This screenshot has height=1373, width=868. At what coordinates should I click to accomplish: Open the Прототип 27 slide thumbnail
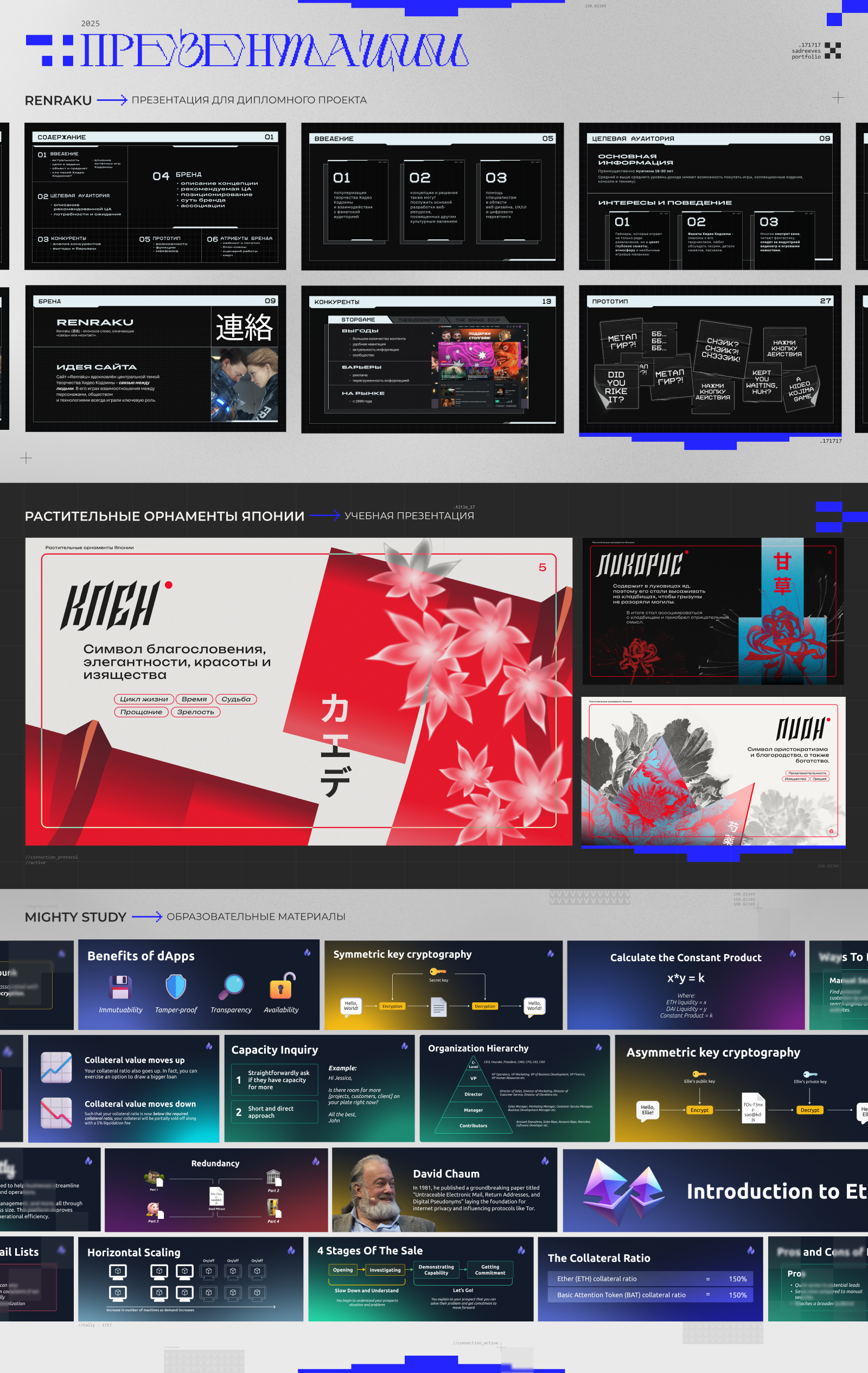pos(710,359)
